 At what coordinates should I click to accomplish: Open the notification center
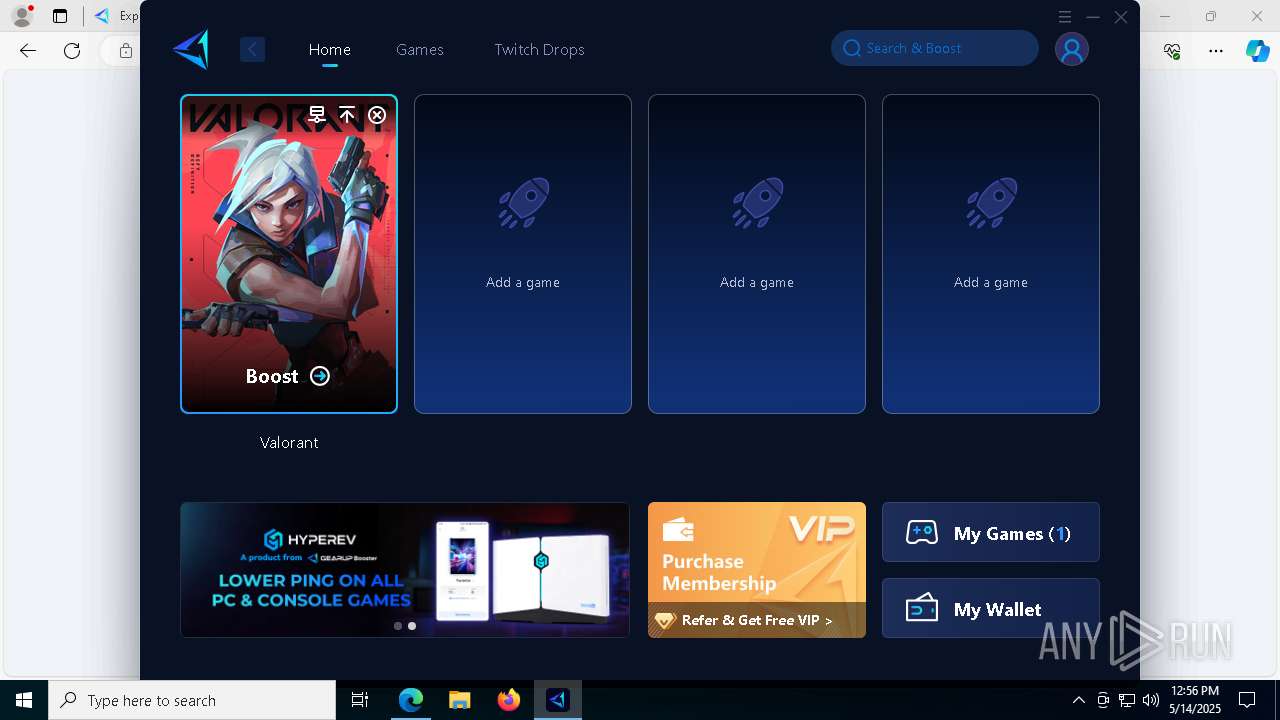(x=1247, y=700)
